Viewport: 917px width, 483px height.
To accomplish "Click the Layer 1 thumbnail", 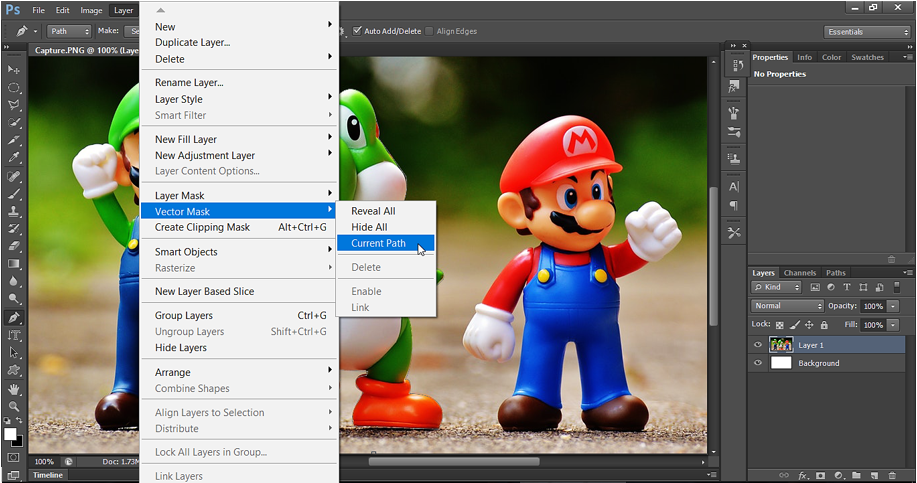I will (781, 345).
